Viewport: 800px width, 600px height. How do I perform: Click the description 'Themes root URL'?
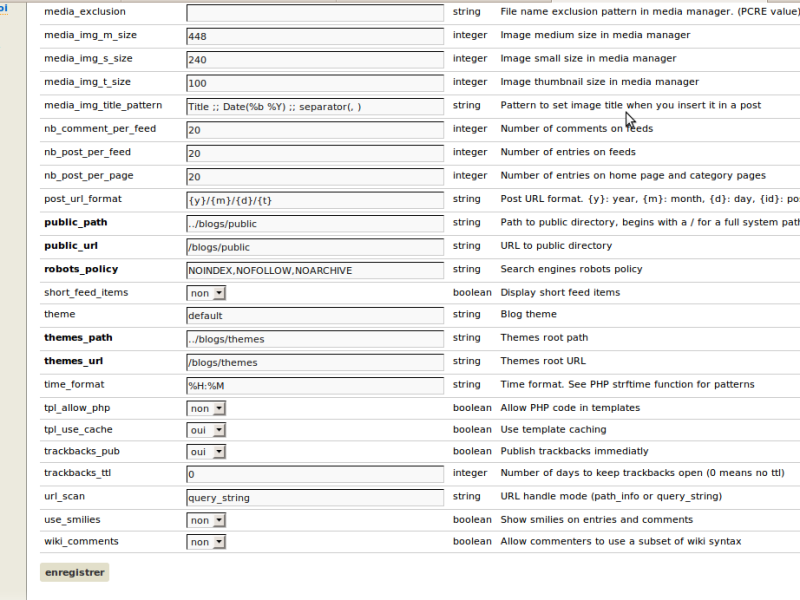[x=543, y=361]
